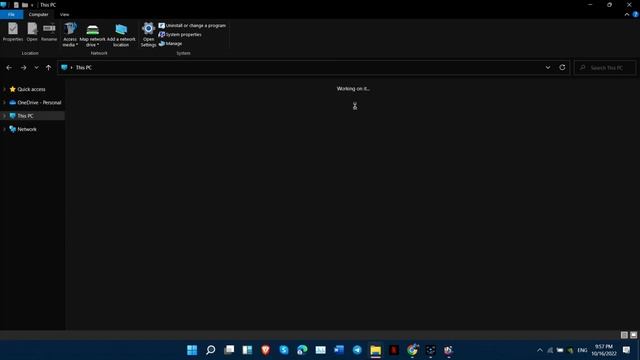Open Explorer Help question mark icon
Image resolution: width=640 pixels, height=360 pixels.
(636, 14)
